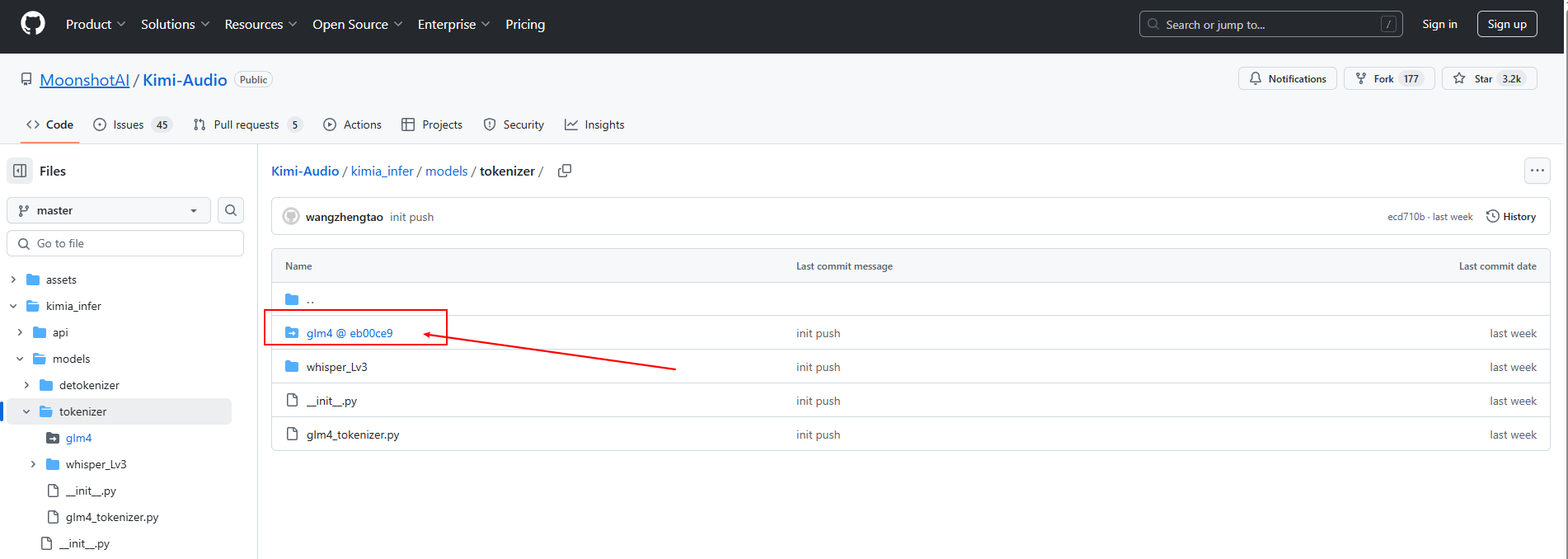Click the parent directory folder icon
1568x559 pixels.
(292, 299)
